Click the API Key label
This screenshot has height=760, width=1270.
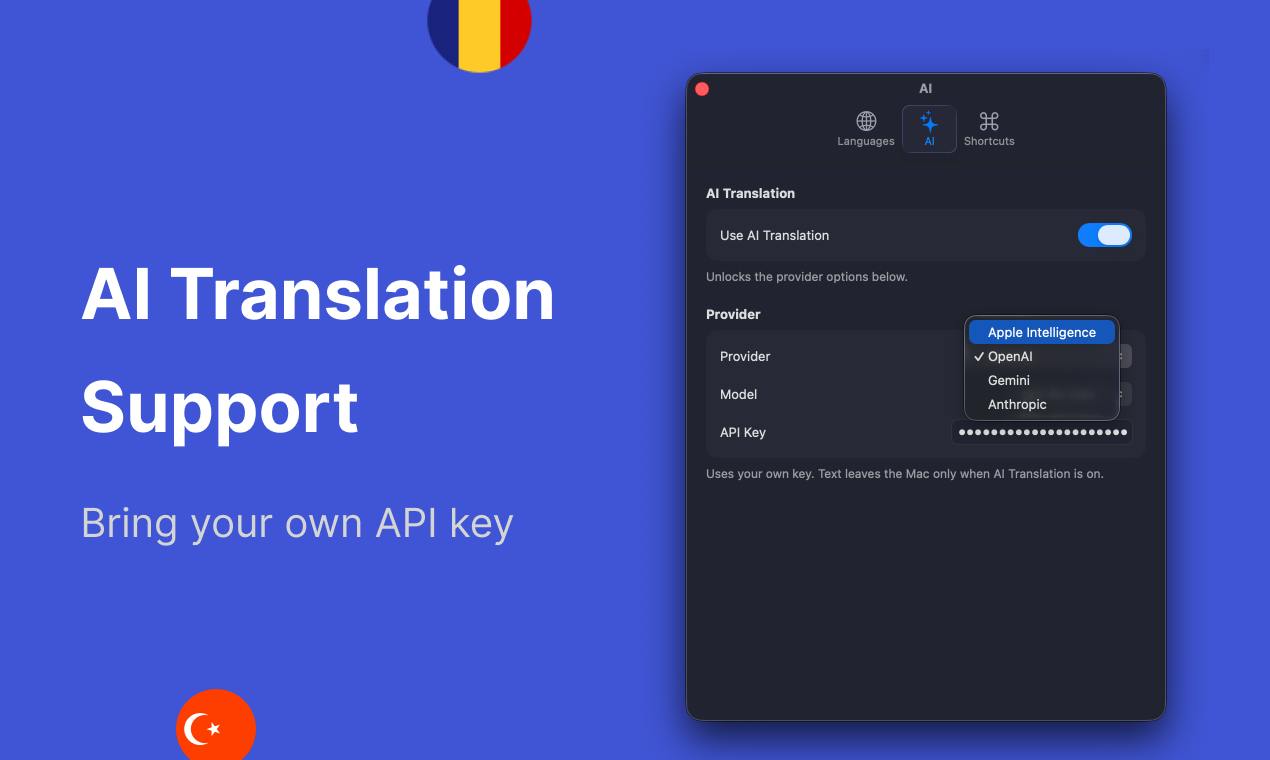point(743,432)
